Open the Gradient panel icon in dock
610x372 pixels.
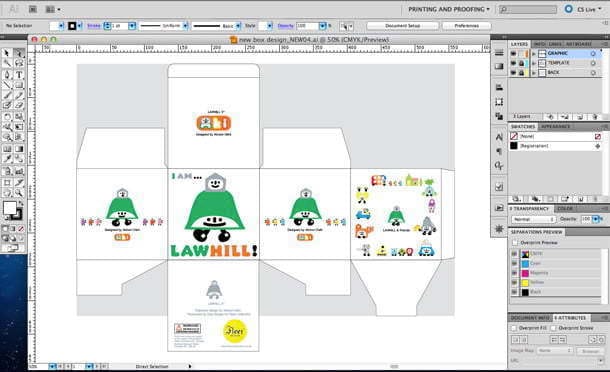point(499,66)
